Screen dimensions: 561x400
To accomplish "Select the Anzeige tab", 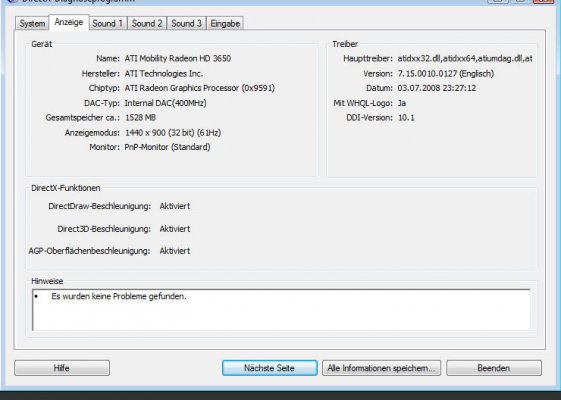I will (x=69, y=23).
